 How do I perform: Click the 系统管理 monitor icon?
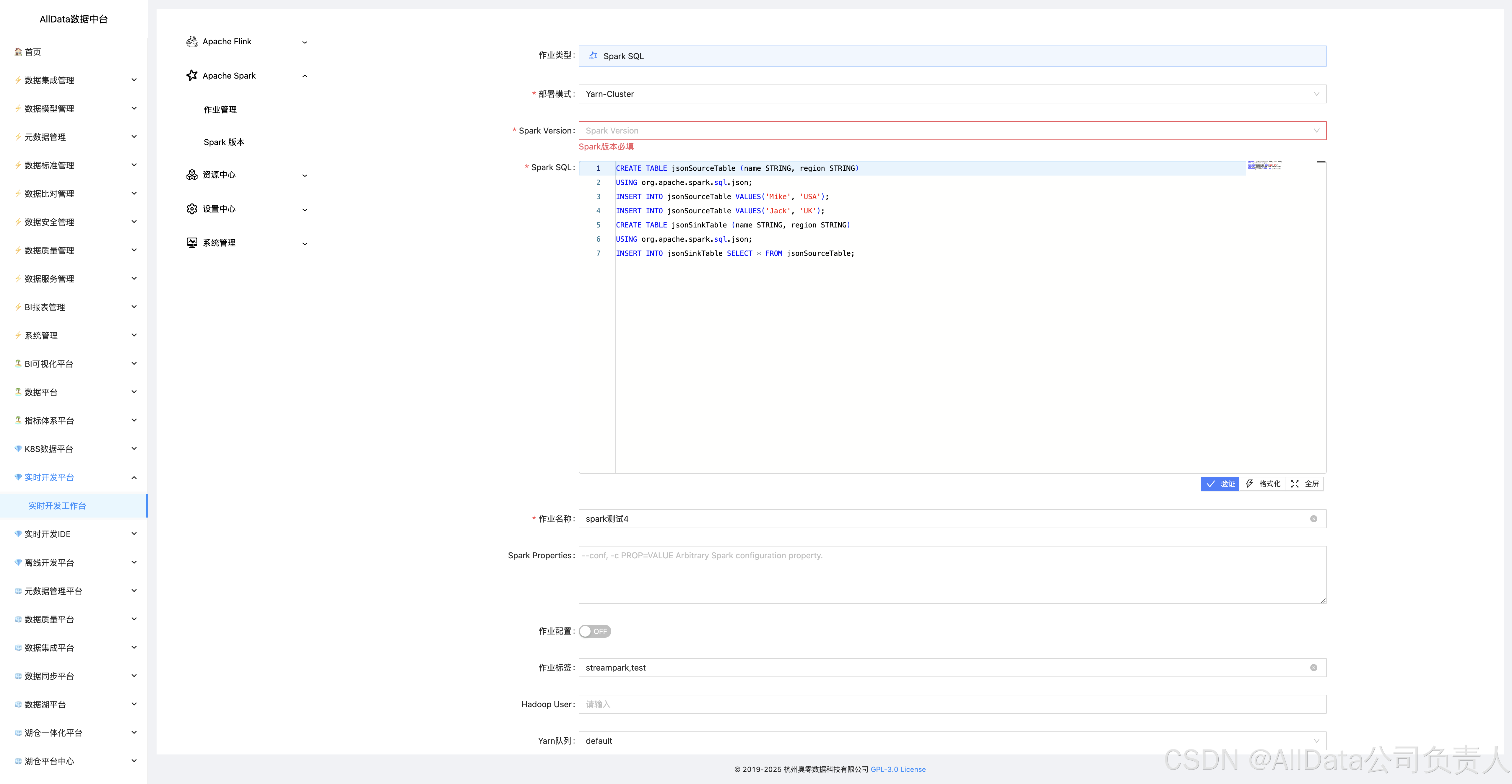click(x=192, y=243)
